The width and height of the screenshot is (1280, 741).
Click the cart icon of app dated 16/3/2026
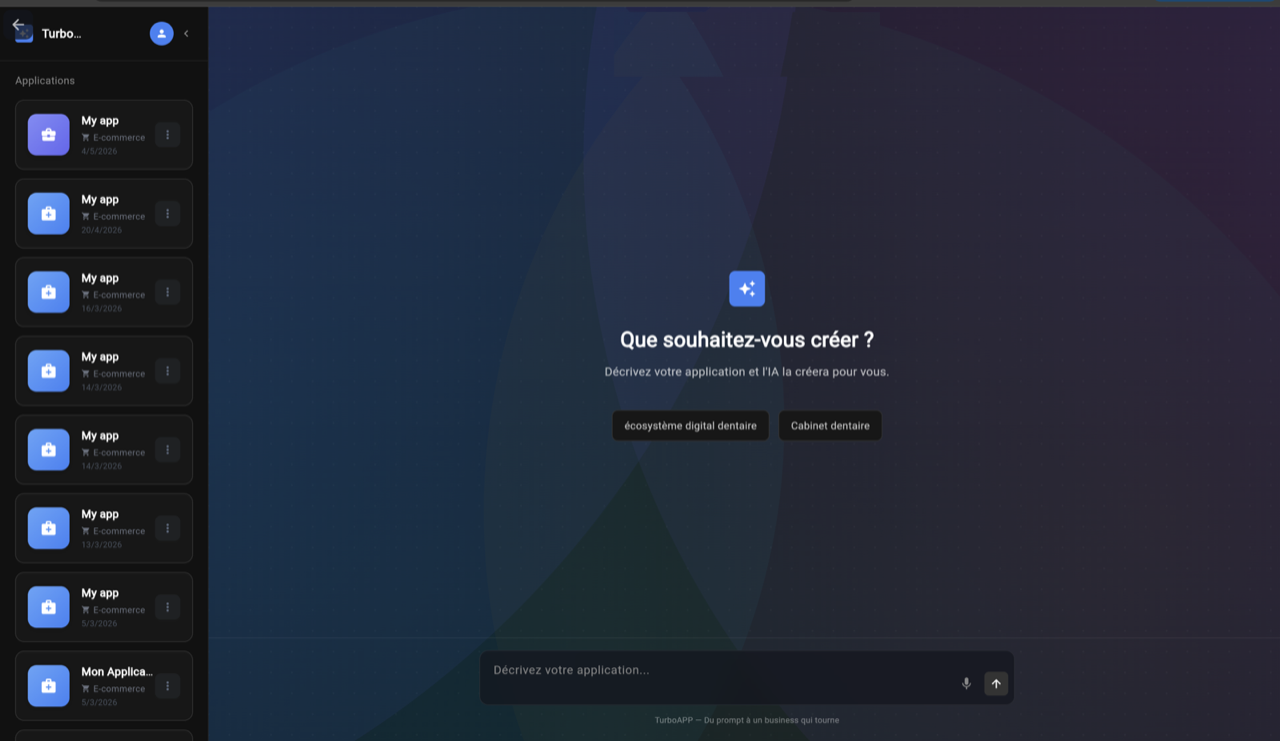click(x=86, y=295)
